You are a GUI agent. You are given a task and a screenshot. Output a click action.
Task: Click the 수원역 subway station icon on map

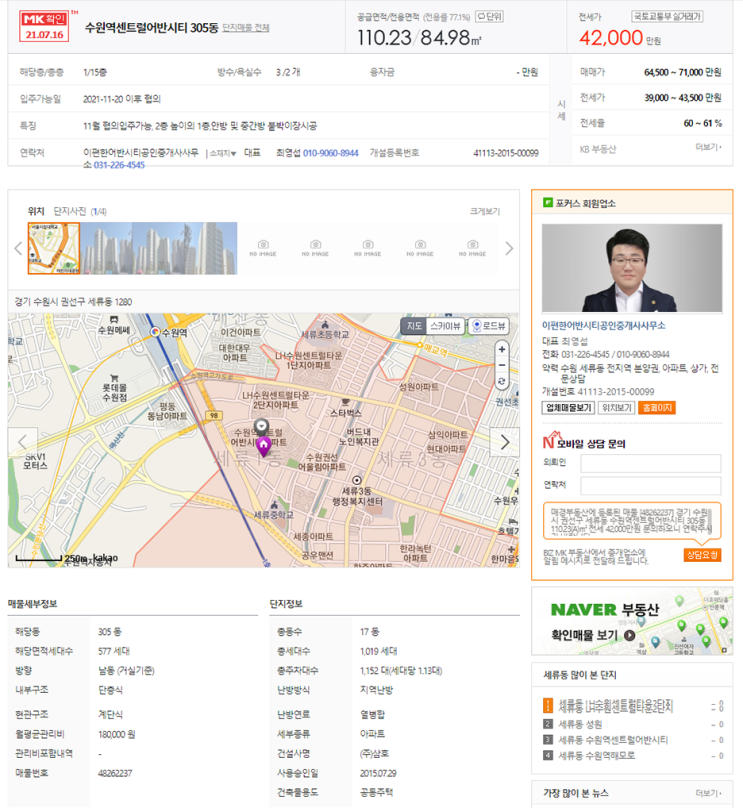(x=155, y=332)
